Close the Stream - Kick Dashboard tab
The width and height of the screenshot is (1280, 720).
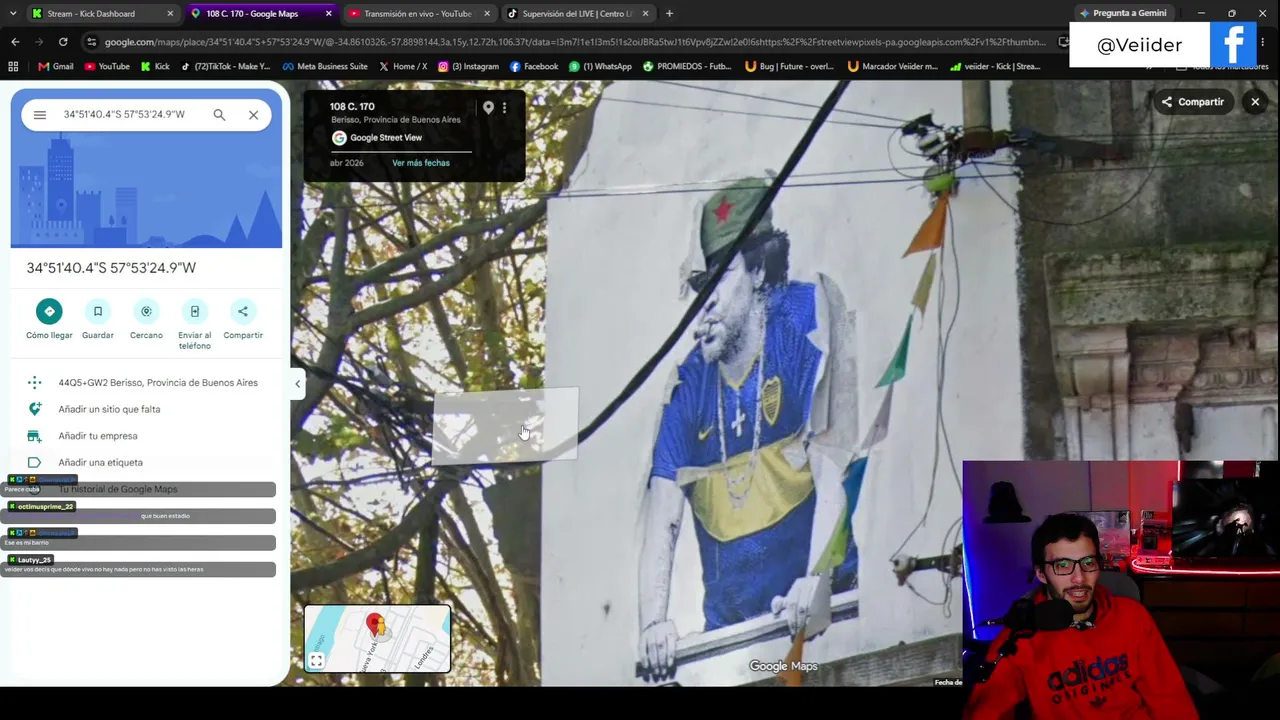[x=170, y=14]
